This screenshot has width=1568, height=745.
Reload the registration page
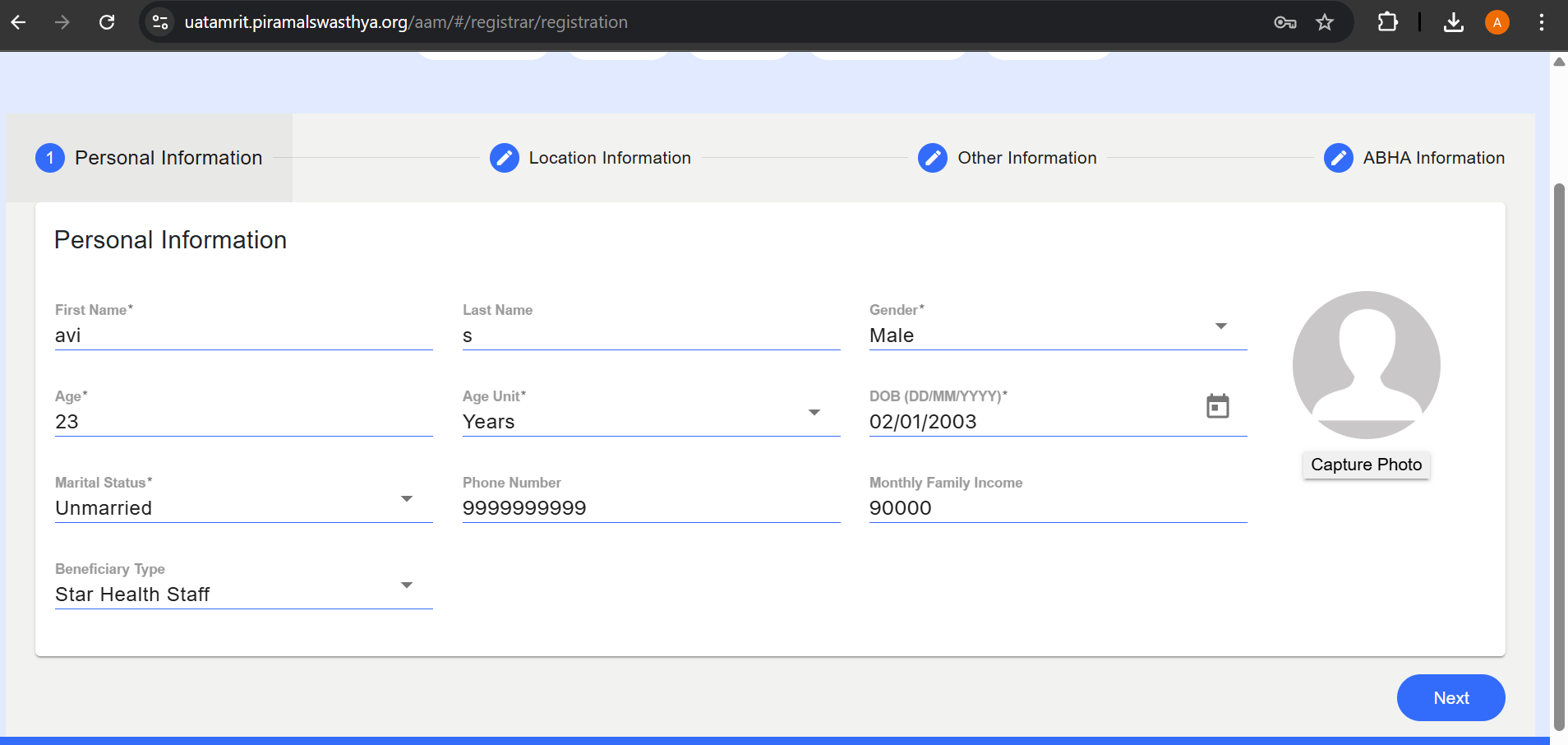click(107, 22)
